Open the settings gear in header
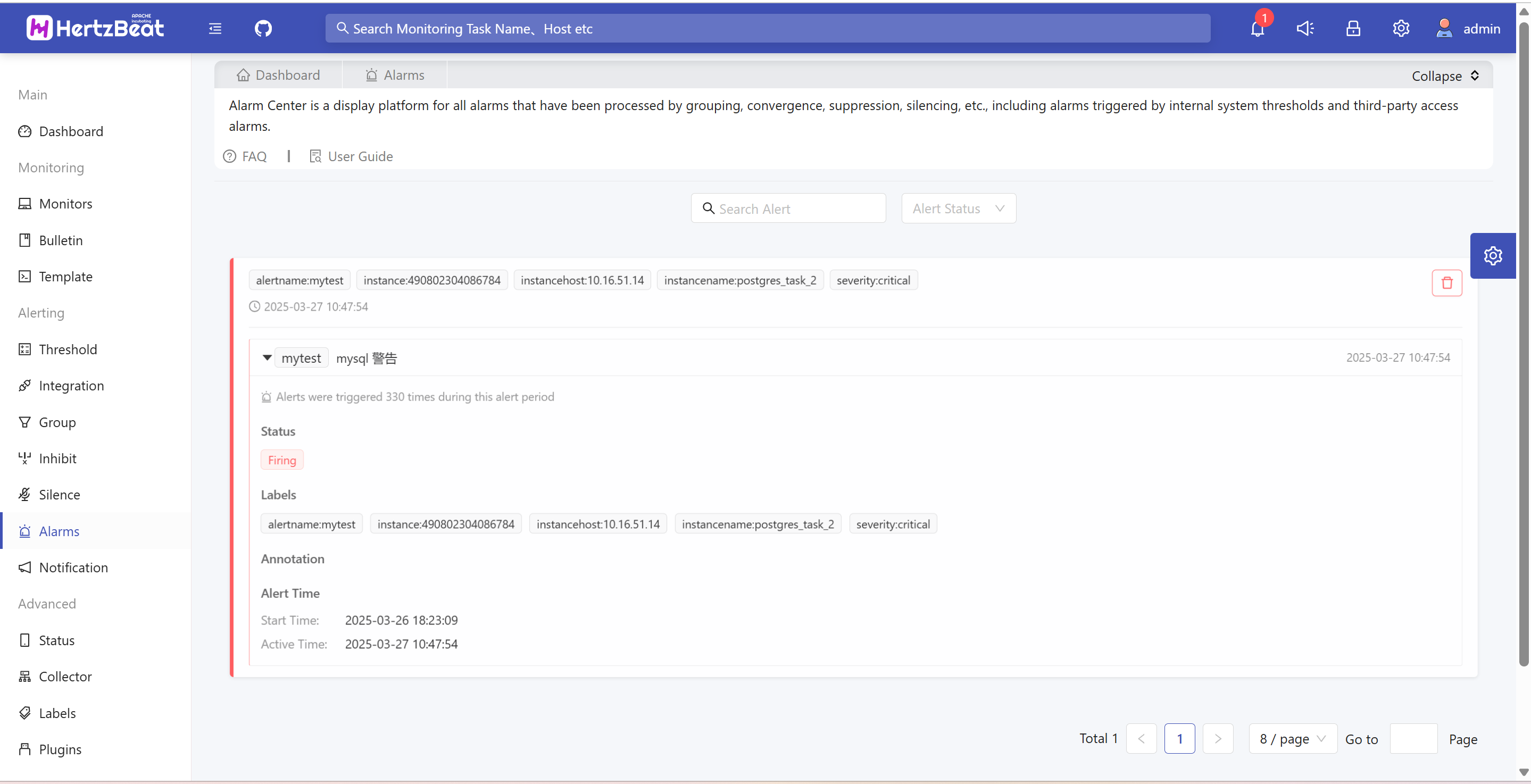This screenshot has width=1531, height=784. [1401, 29]
